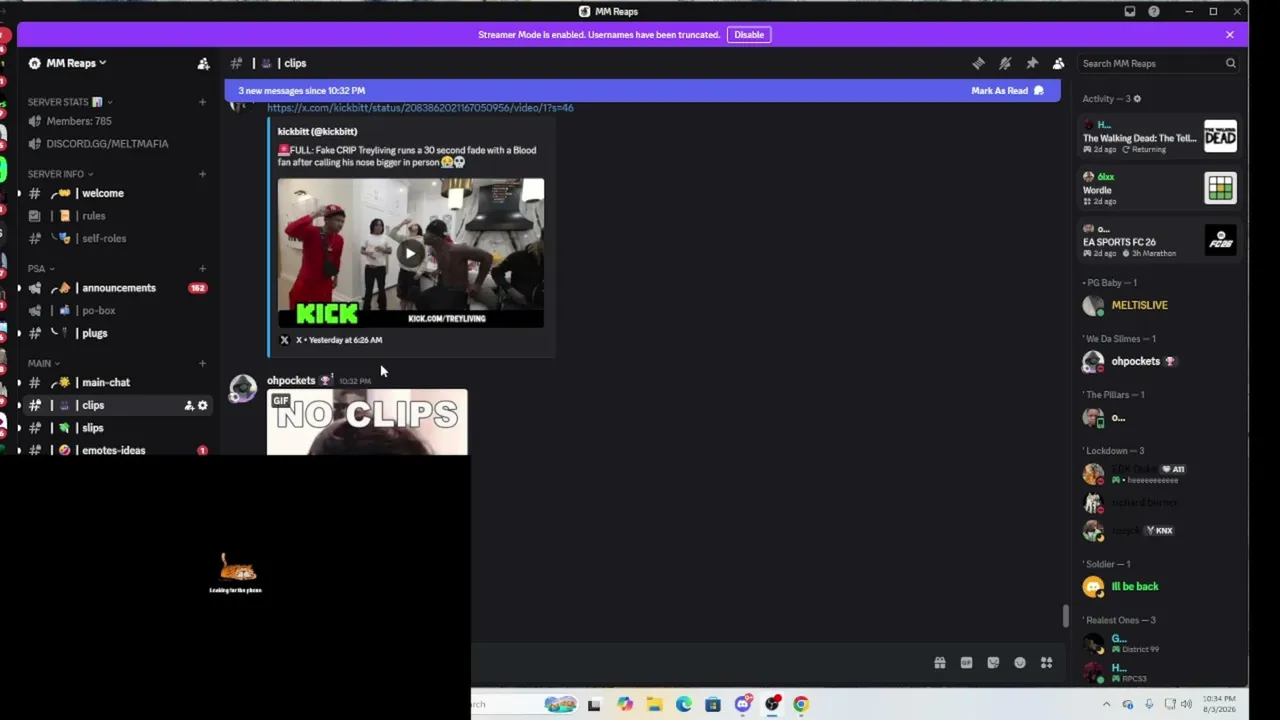Viewport: 1280px width, 720px height.
Task: Collapse the MAIN category
Action: [44, 363]
